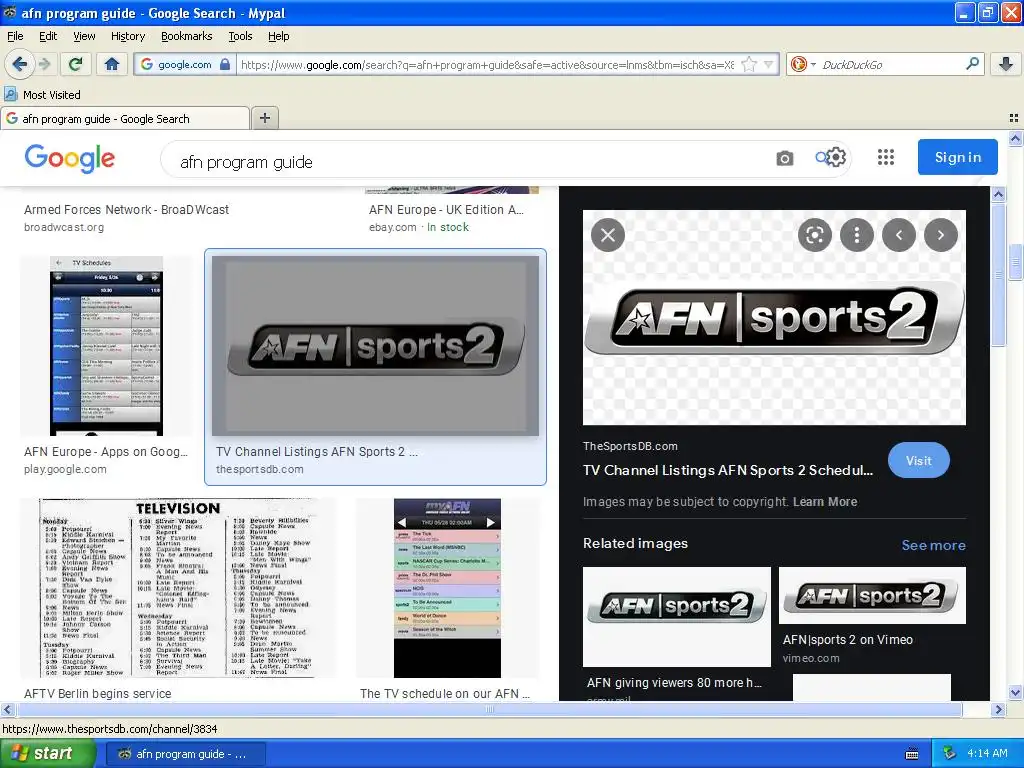Image resolution: width=1024 pixels, height=768 pixels.
Task: Open the list all tabs button
Action: click(1013, 118)
